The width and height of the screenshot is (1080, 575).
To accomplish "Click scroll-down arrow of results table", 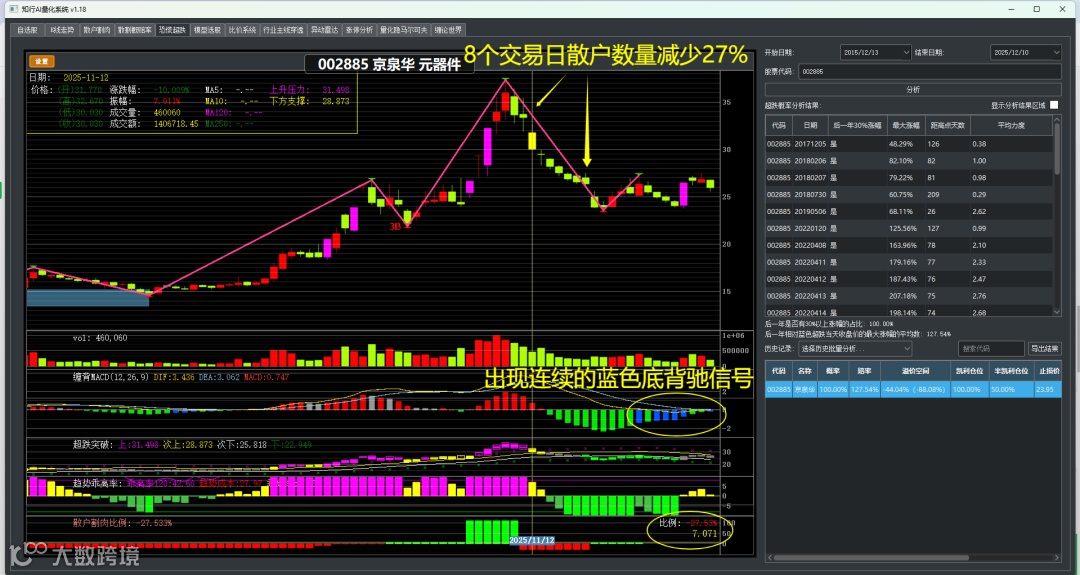I will point(1057,312).
